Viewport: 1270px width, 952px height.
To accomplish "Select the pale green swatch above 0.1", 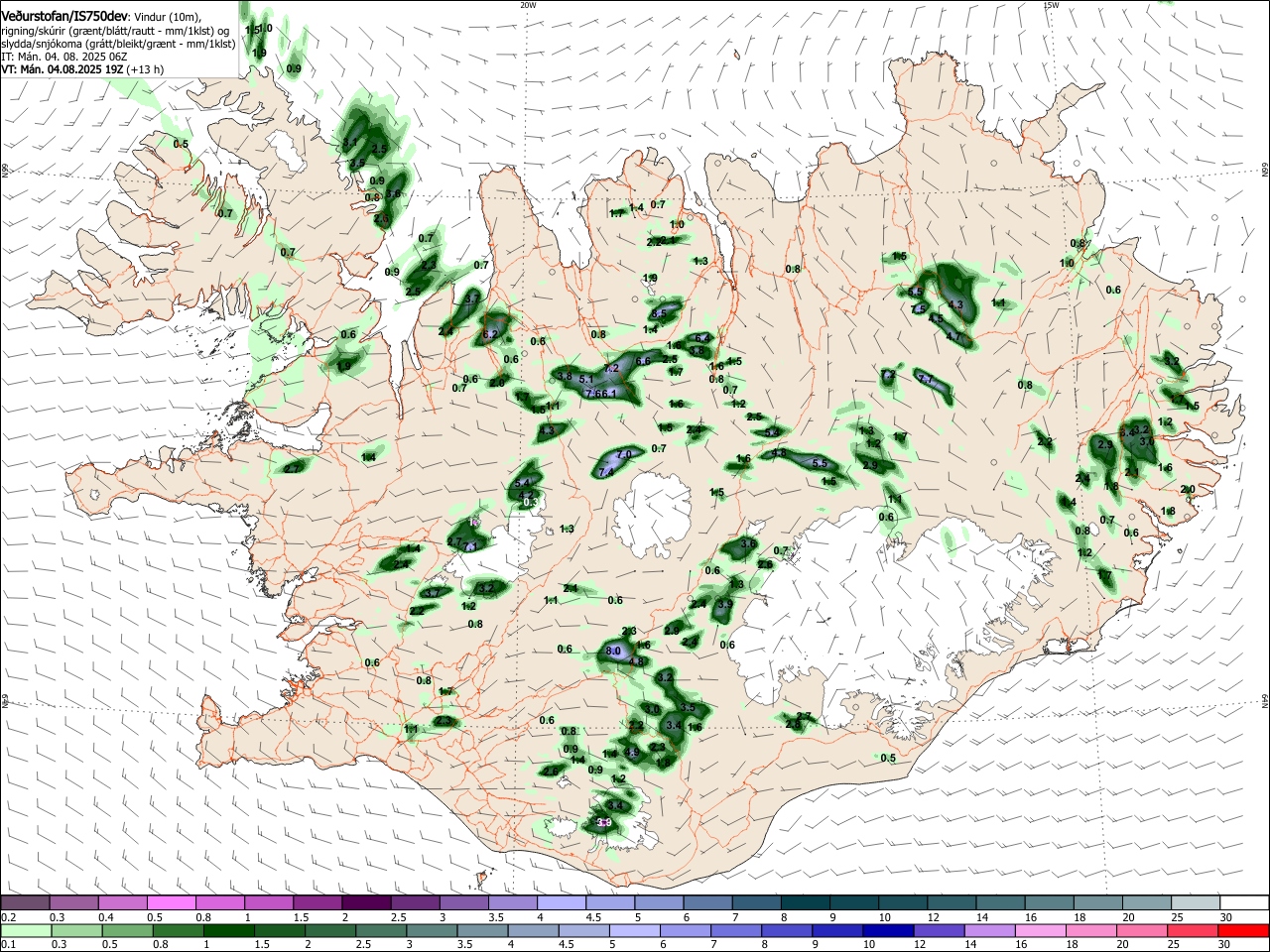I will point(26,930).
